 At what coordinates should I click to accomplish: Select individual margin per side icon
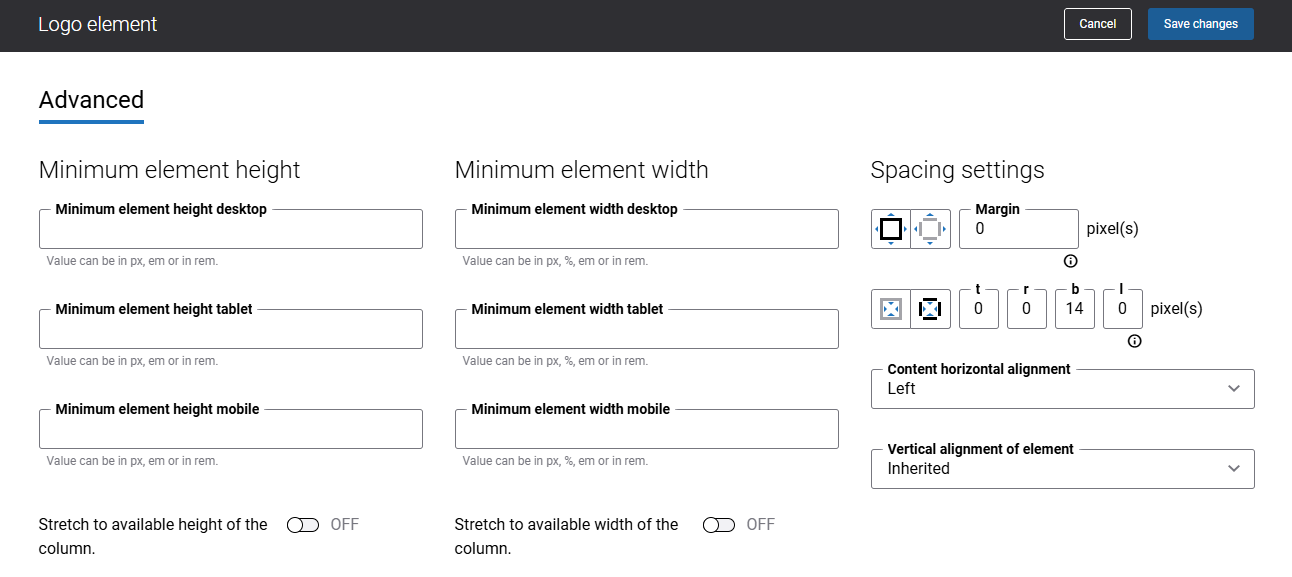(930, 229)
